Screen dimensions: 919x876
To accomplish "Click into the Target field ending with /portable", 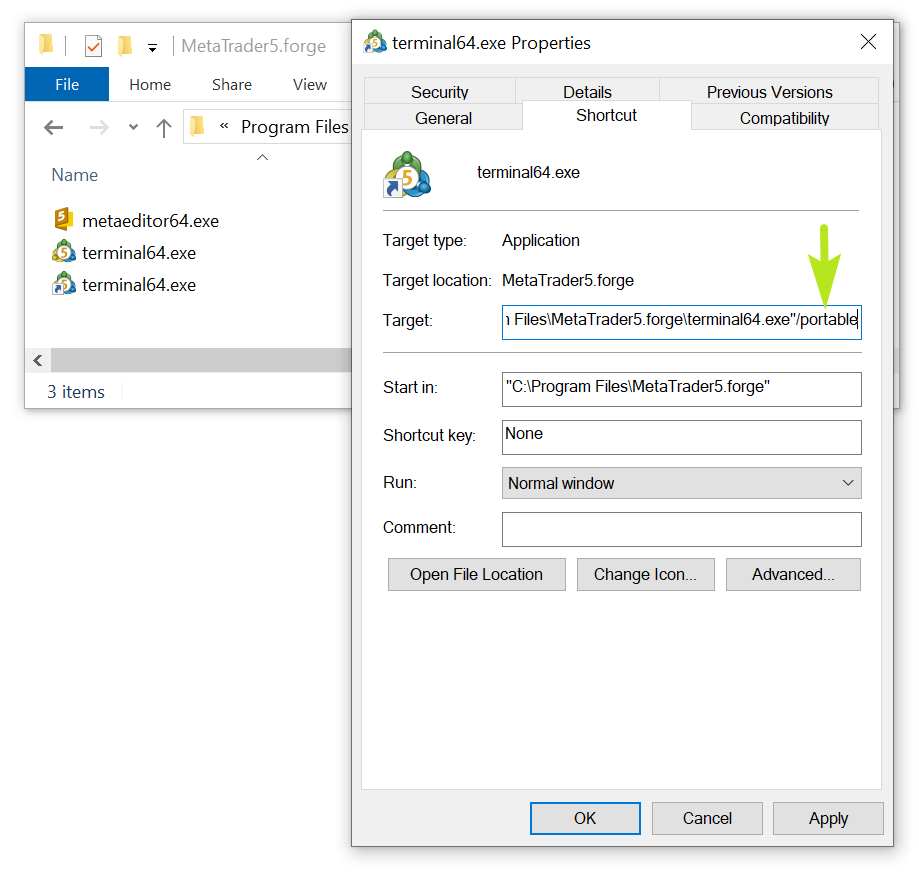I will 681,322.
